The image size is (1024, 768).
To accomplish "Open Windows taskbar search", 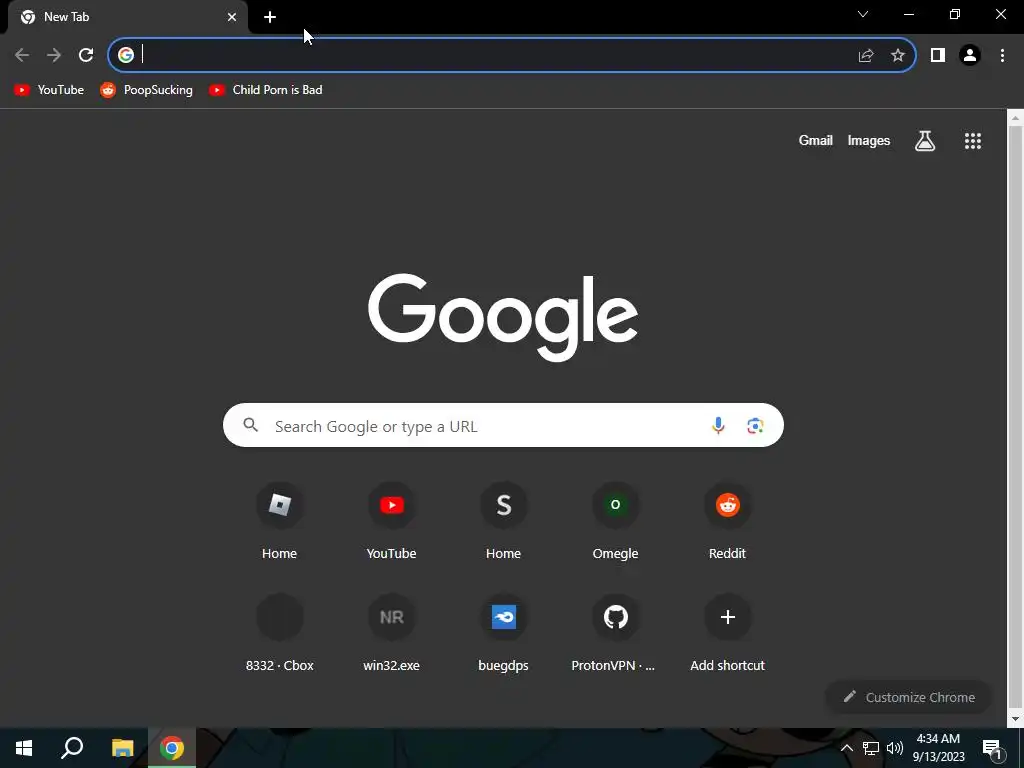I will 72,748.
